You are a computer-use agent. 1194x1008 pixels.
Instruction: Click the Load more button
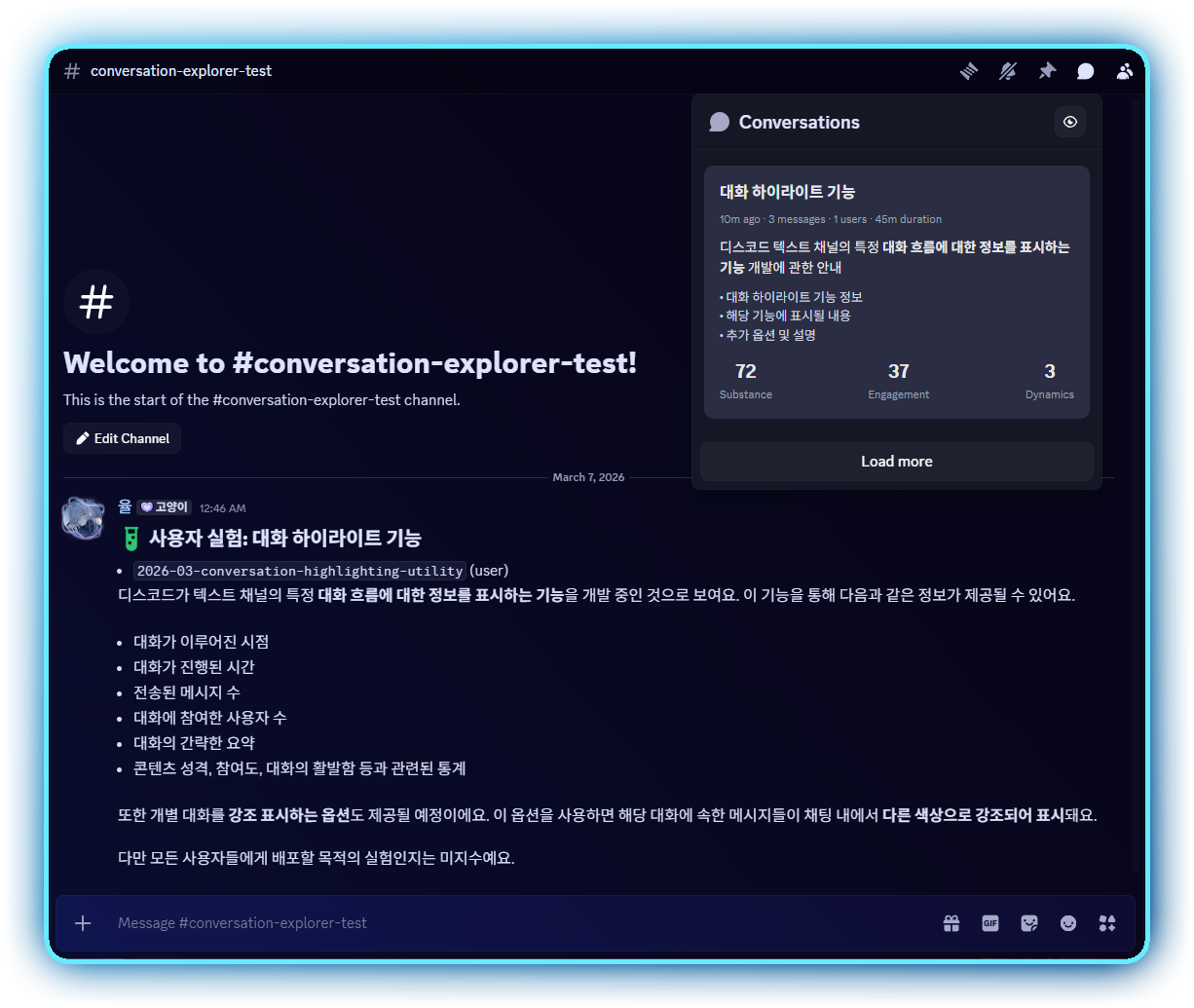tap(897, 462)
